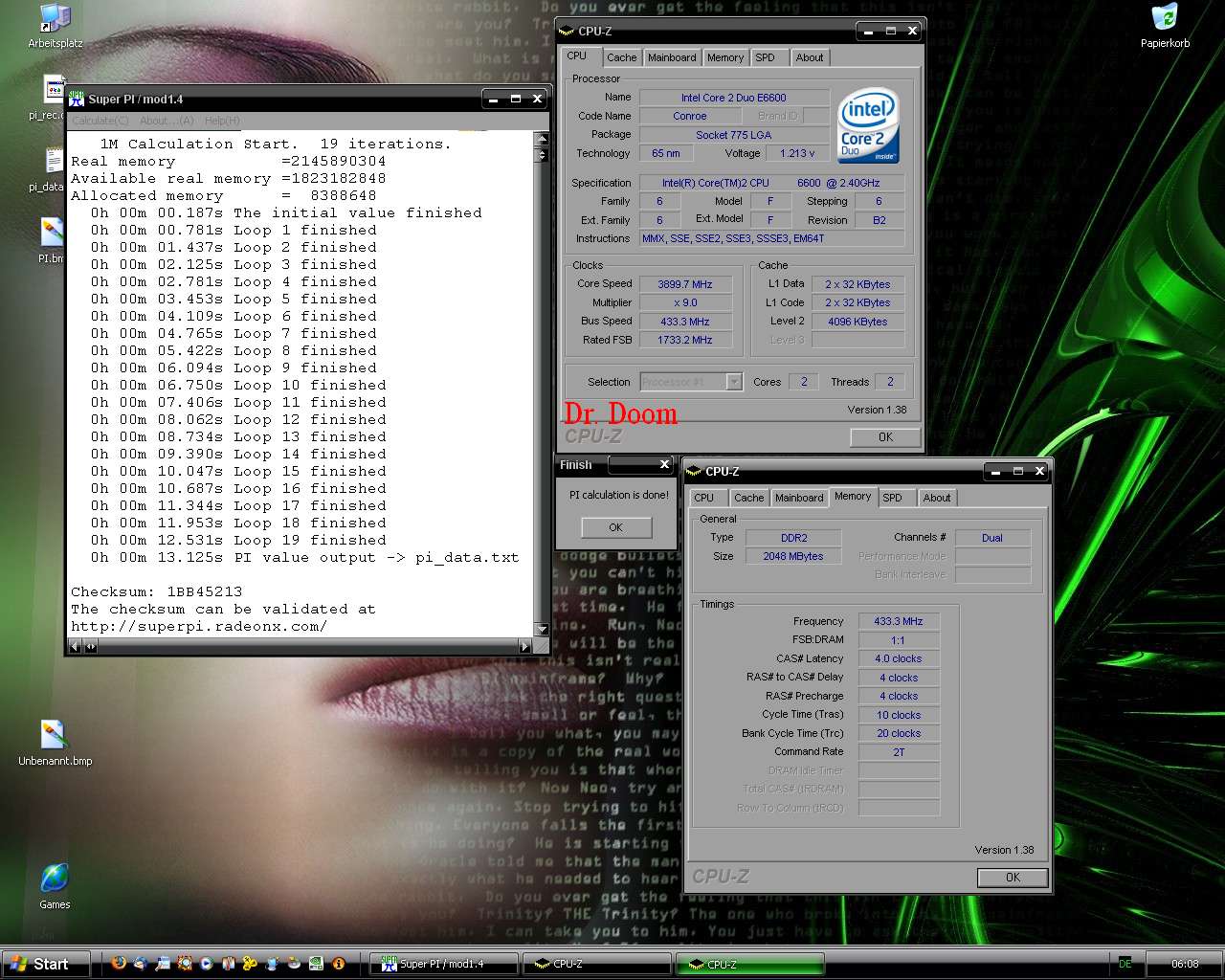Click Super PI horizontal scrollbar left arrow
The image size is (1225, 980).
click(77, 647)
